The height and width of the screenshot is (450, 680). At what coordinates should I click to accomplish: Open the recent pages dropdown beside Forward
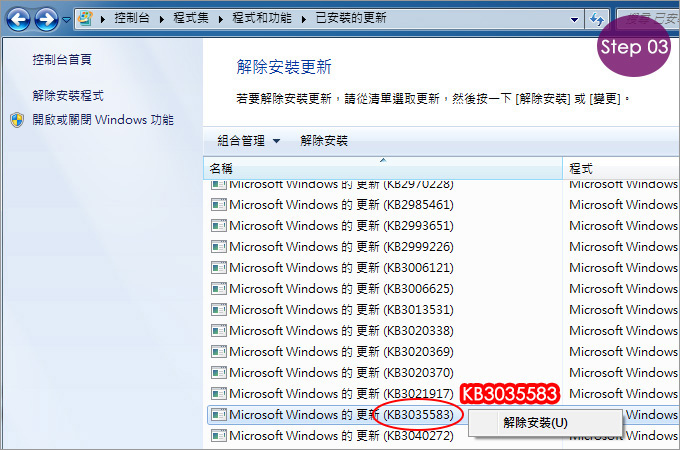pos(66,20)
